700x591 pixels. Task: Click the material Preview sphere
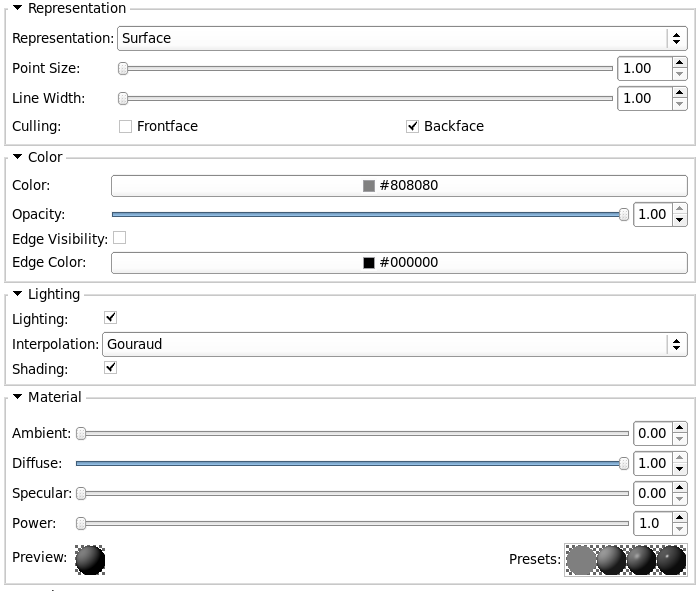coord(90,559)
